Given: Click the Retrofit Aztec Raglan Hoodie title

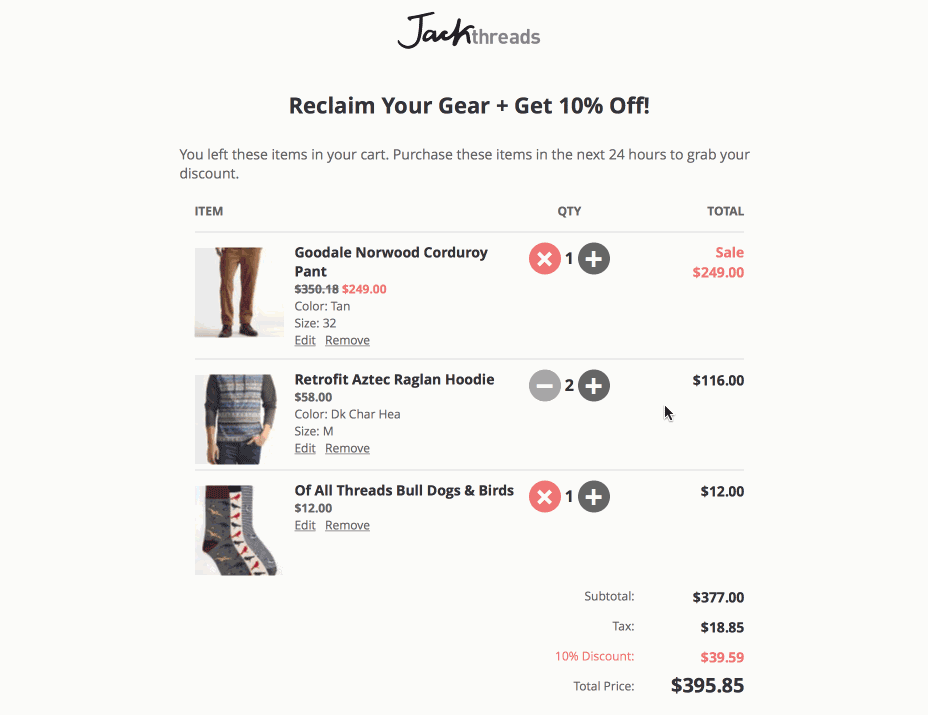Looking at the screenshot, I should 394,379.
